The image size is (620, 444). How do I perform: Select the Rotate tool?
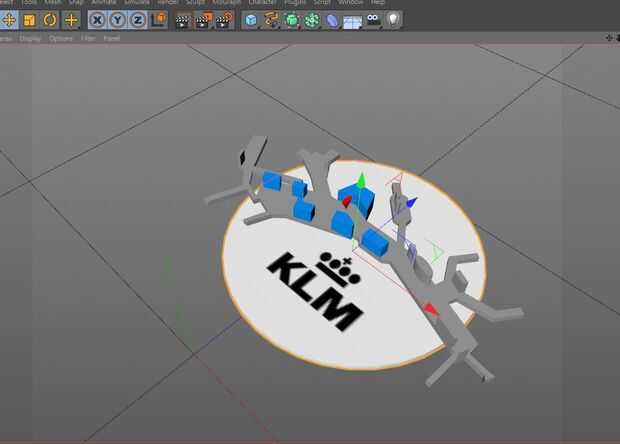pos(50,20)
